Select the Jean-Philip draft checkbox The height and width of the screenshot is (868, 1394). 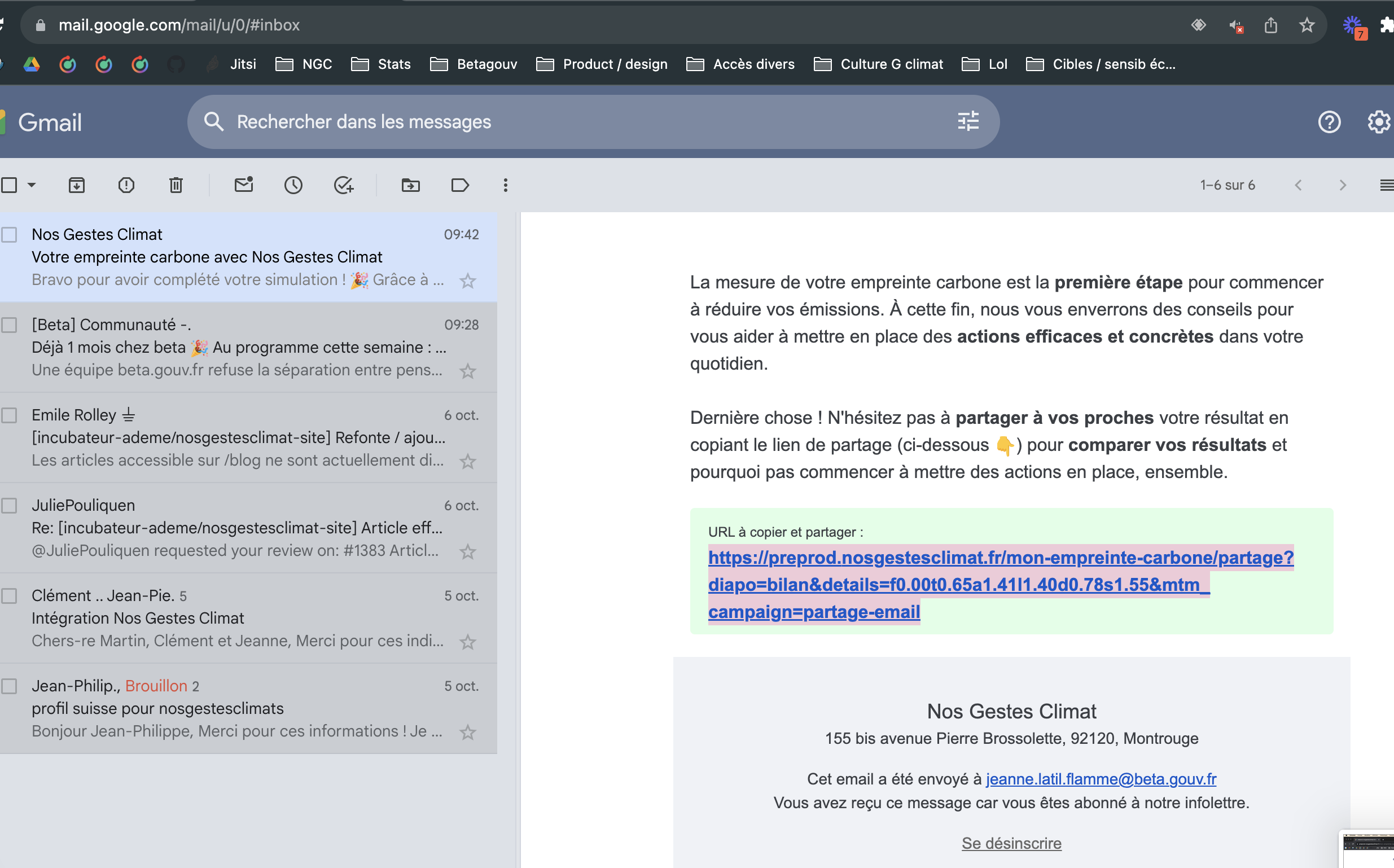[8, 686]
